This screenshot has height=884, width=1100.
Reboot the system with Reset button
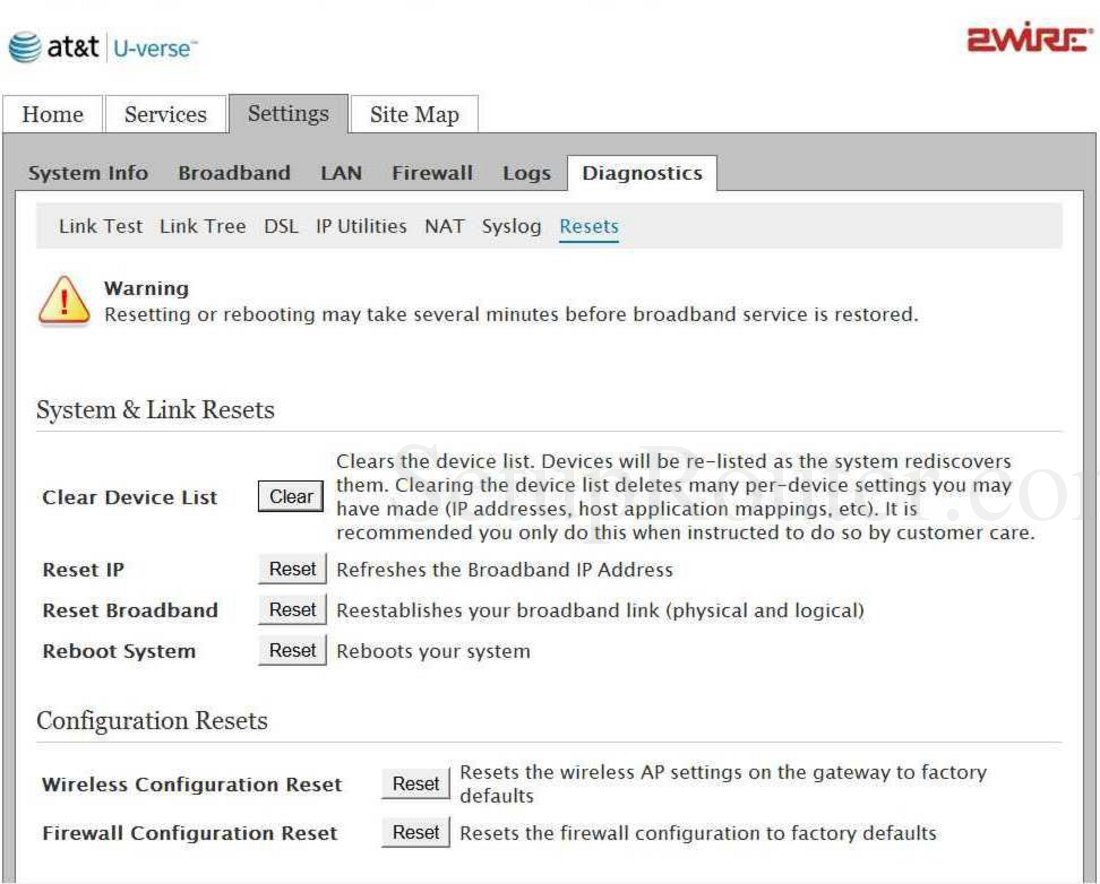292,651
